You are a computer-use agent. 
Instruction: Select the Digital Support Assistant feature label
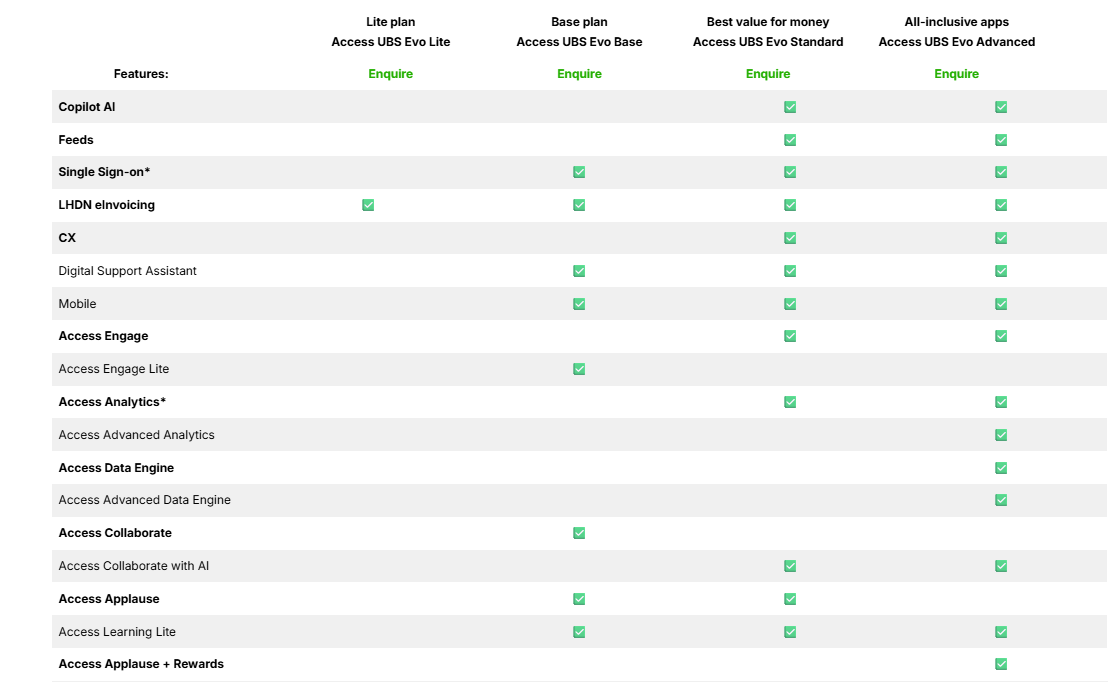[x=128, y=271]
